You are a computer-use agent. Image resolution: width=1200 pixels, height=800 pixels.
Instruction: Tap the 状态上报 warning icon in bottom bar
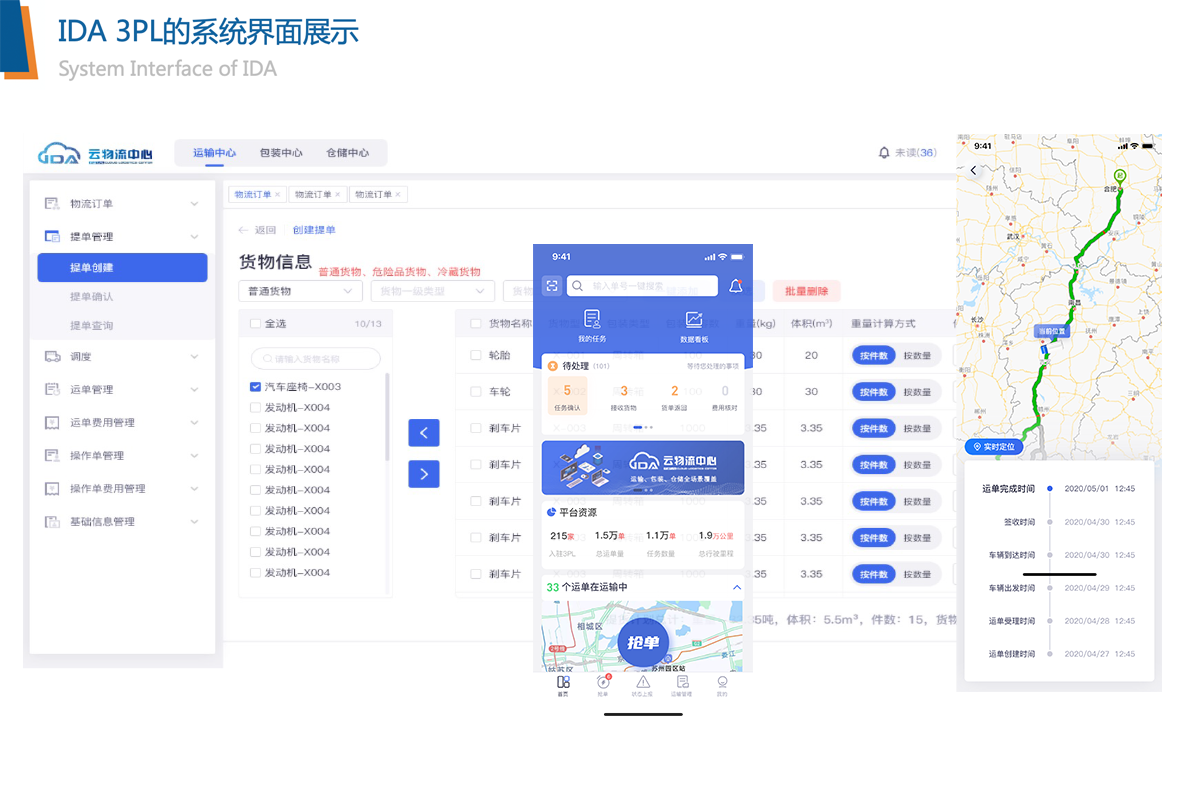tap(643, 682)
